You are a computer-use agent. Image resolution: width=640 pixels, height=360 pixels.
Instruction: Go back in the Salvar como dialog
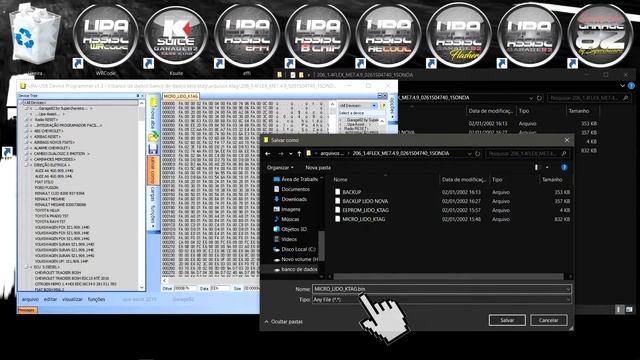tap(268, 153)
